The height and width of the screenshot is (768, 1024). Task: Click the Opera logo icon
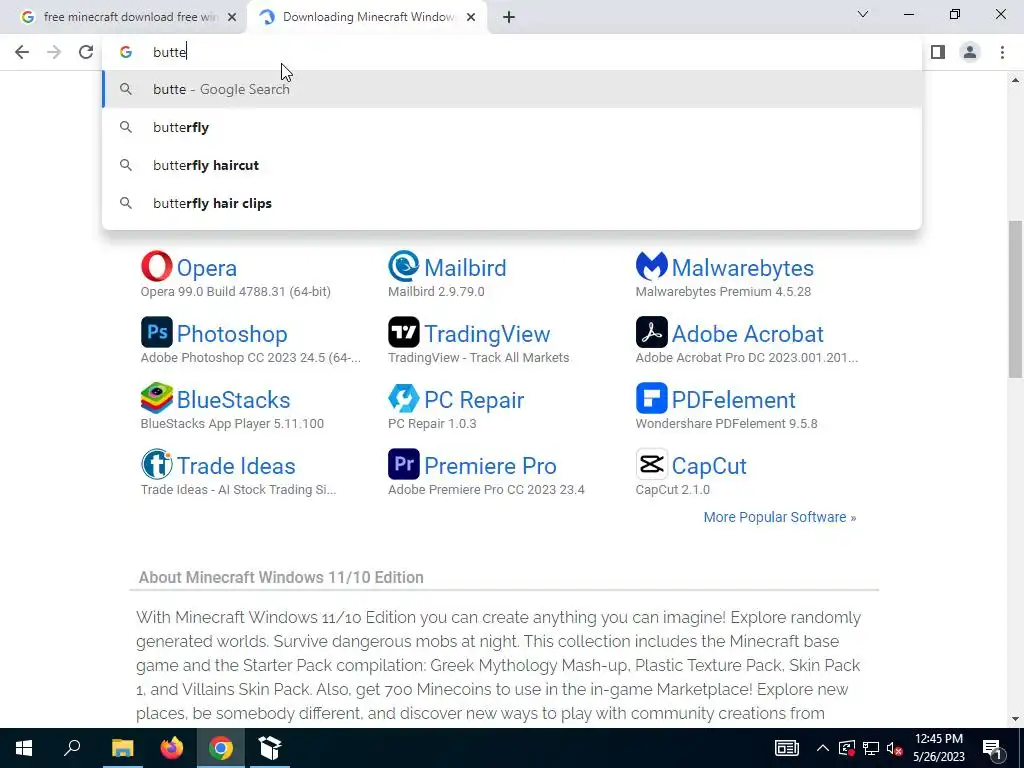(157, 266)
